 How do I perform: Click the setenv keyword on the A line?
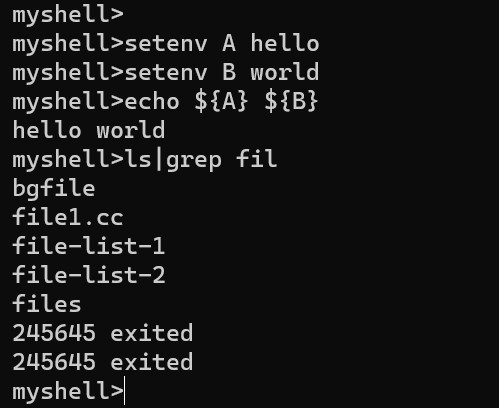pos(166,45)
